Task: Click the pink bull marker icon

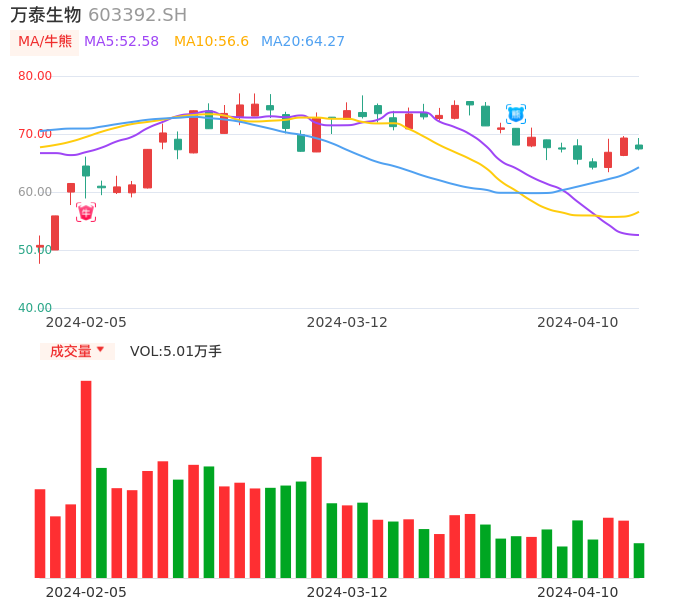Action: (x=86, y=212)
